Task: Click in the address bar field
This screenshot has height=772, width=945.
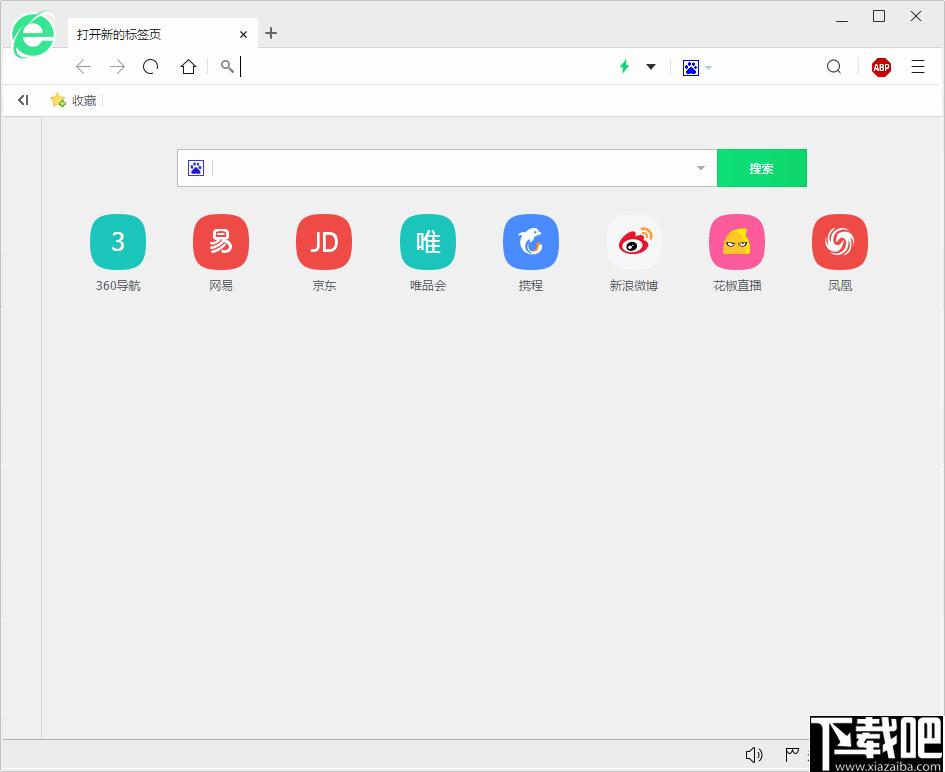Action: pos(422,66)
